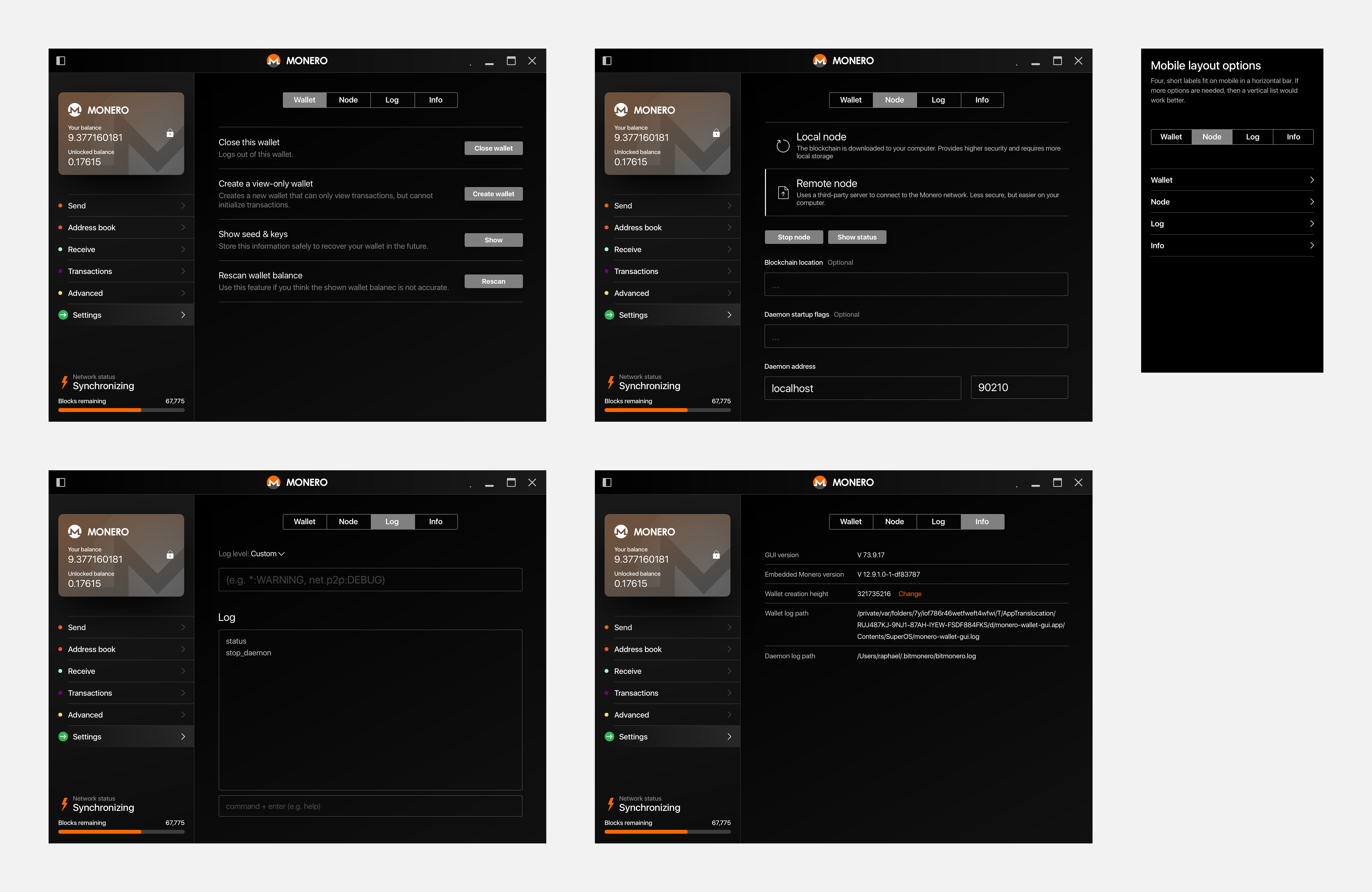1372x892 pixels.
Task: Click green Settings arrow icon in Node-tab window
Action: (609, 315)
